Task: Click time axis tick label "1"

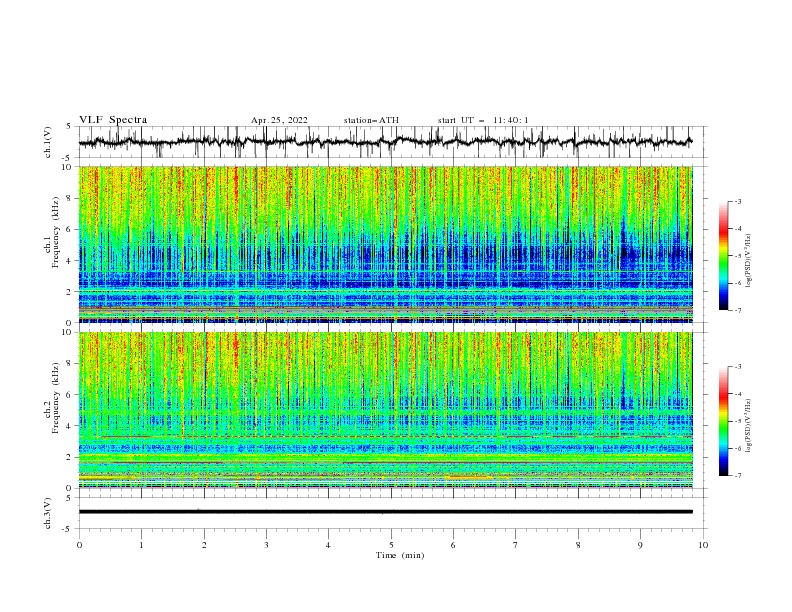Action: point(141,545)
